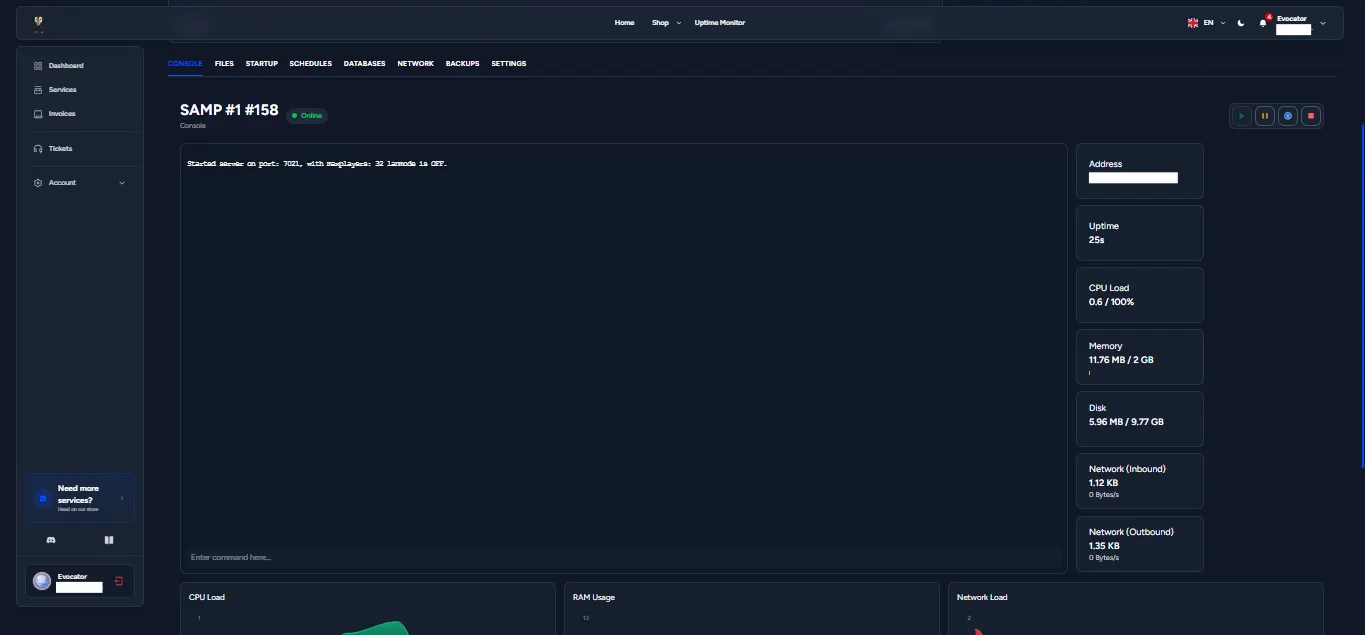Pause the server with the yellow icon
Image resolution: width=1365 pixels, height=635 pixels.
[x=1264, y=116]
